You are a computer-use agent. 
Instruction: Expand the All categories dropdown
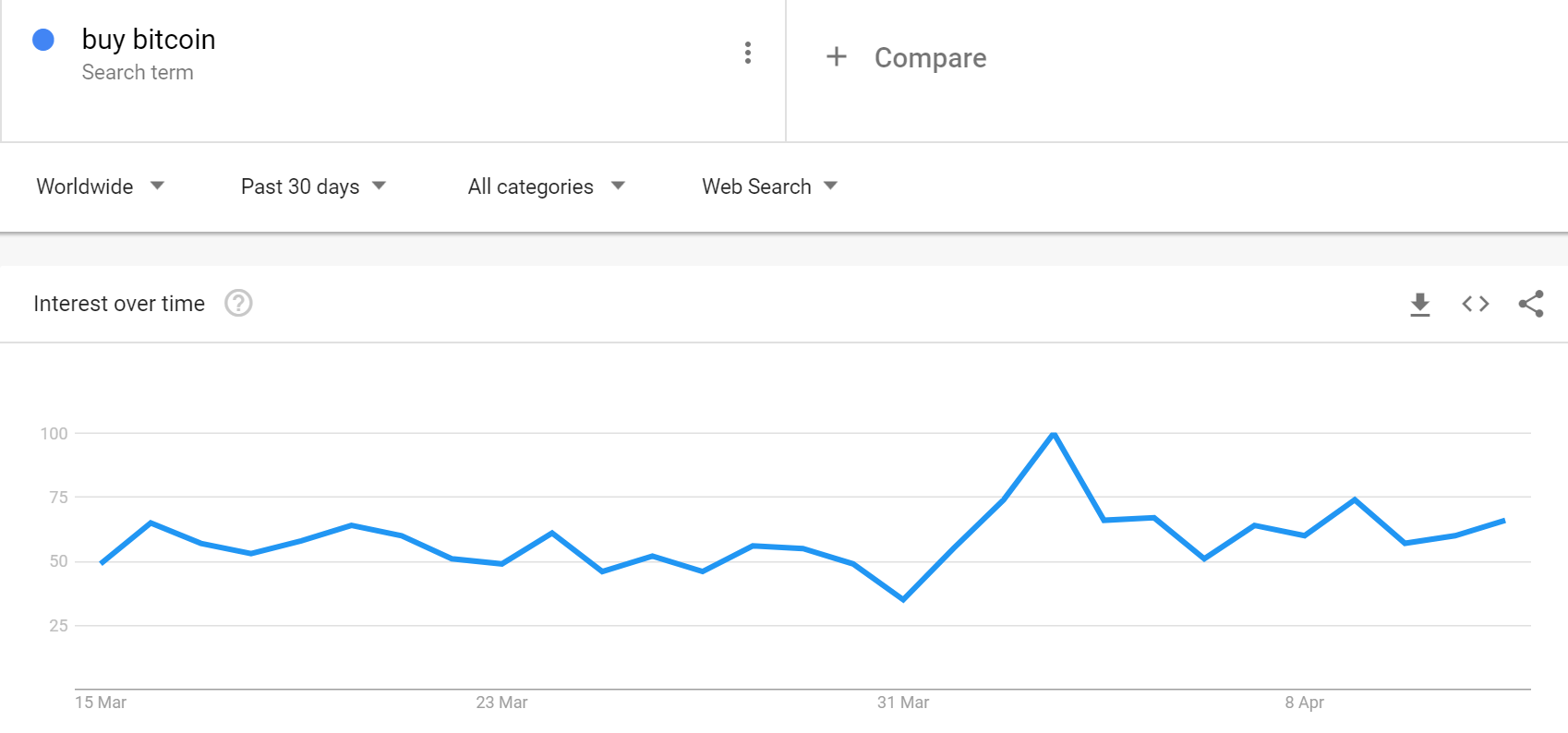coord(547,186)
